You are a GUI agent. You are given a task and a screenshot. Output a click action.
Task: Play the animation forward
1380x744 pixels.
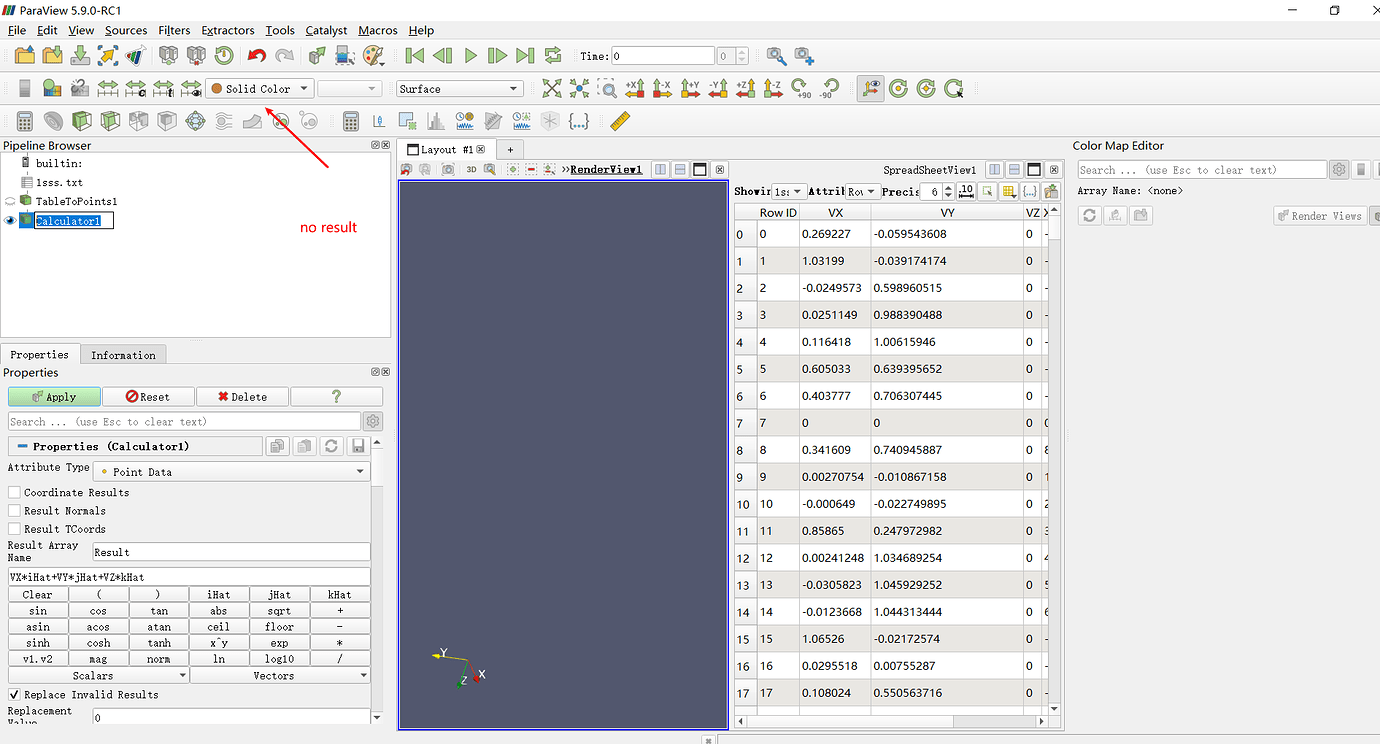(470, 55)
